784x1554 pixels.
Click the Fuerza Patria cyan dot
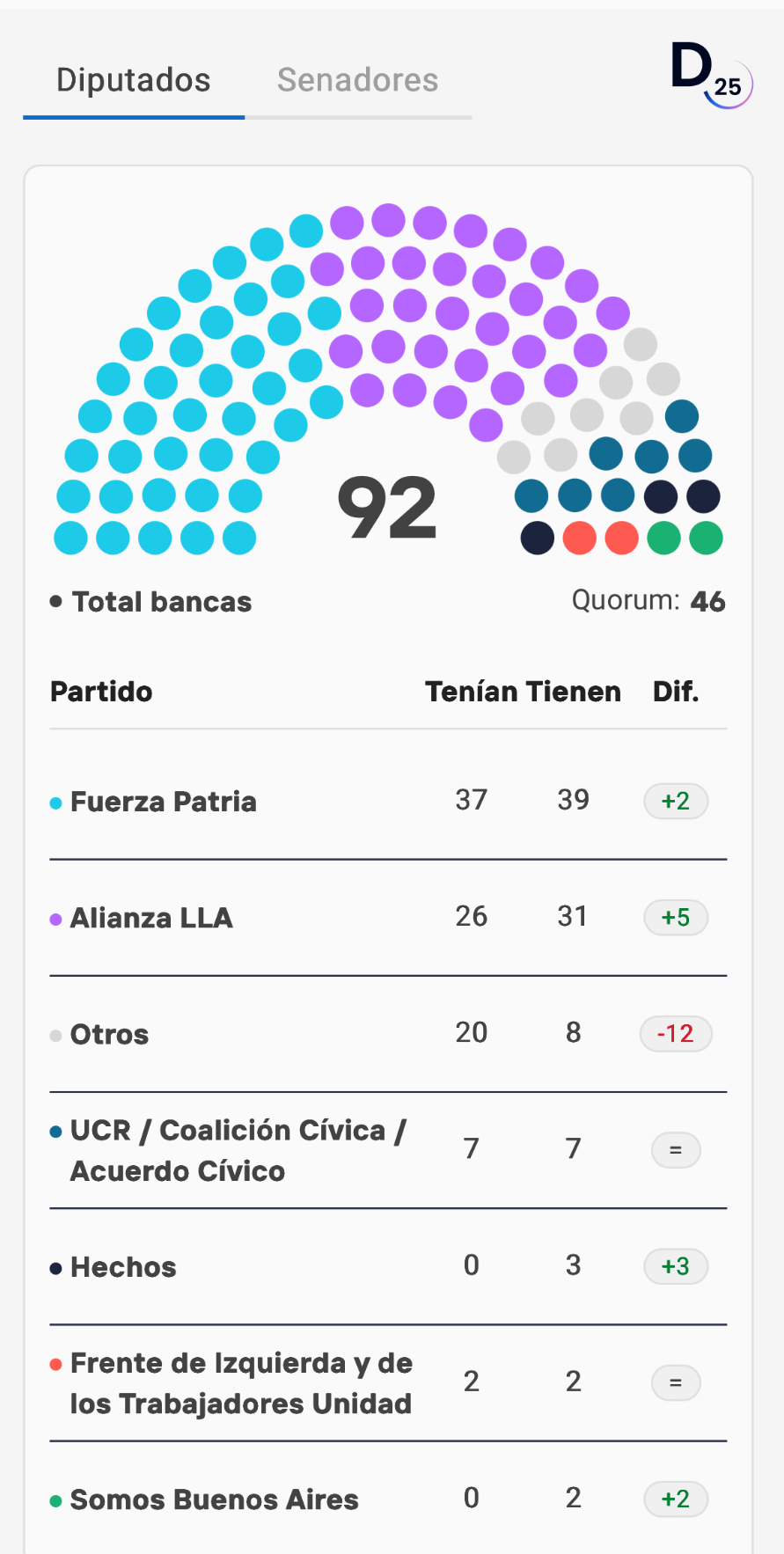point(55,803)
